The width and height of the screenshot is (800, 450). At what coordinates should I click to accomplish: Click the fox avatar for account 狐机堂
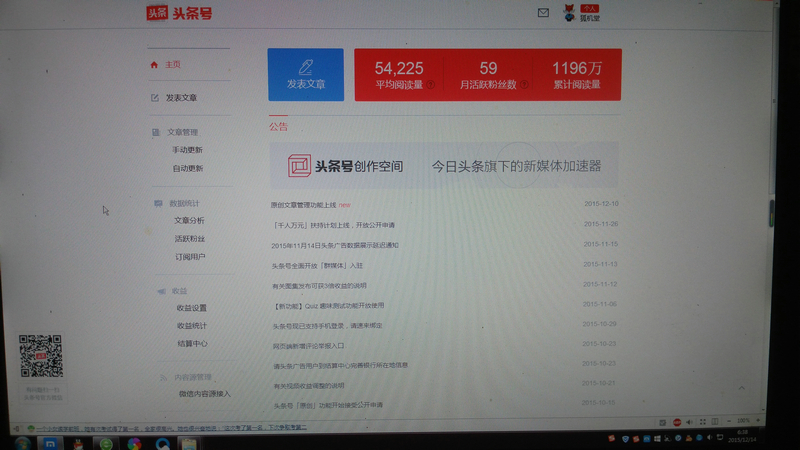click(x=569, y=13)
